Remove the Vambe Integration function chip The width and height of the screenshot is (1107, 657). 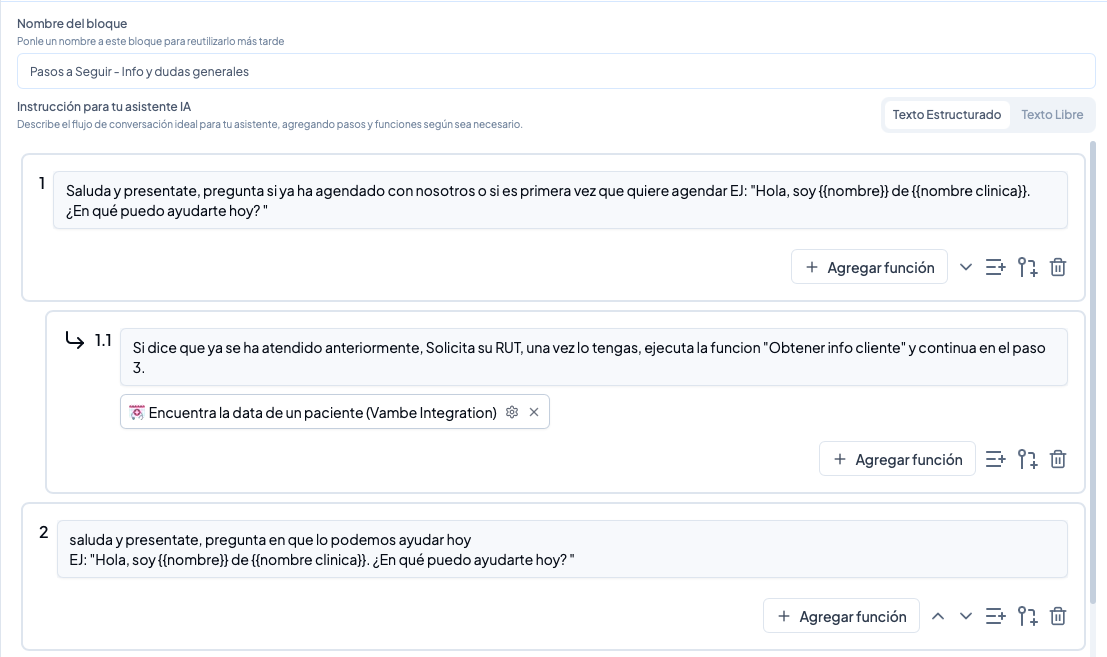(x=534, y=412)
